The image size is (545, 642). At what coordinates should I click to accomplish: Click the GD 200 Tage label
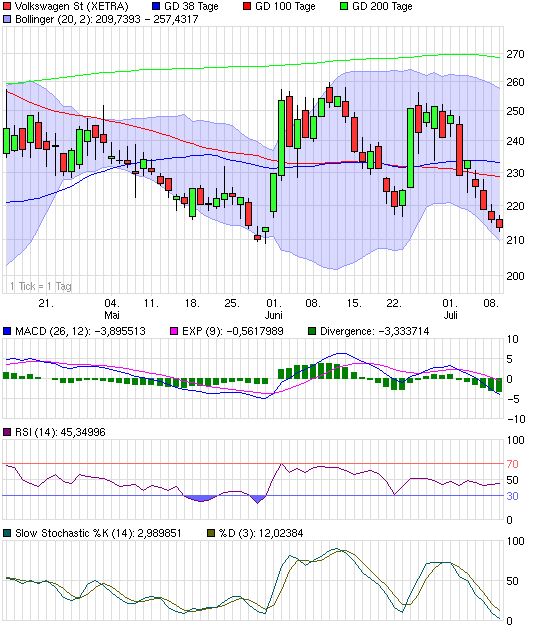[x=382, y=7]
